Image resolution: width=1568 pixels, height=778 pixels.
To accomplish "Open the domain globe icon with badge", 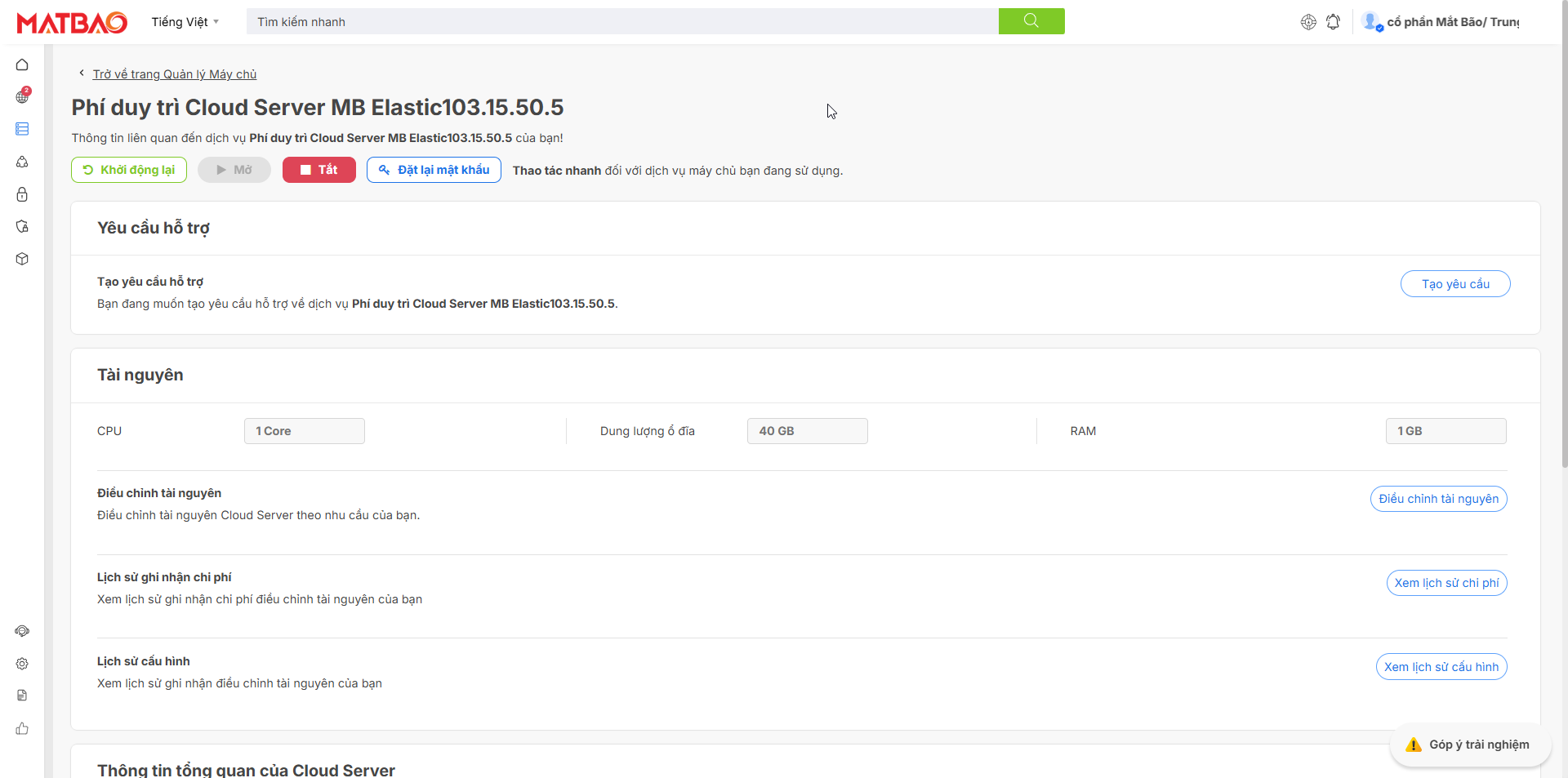I will tap(22, 97).
